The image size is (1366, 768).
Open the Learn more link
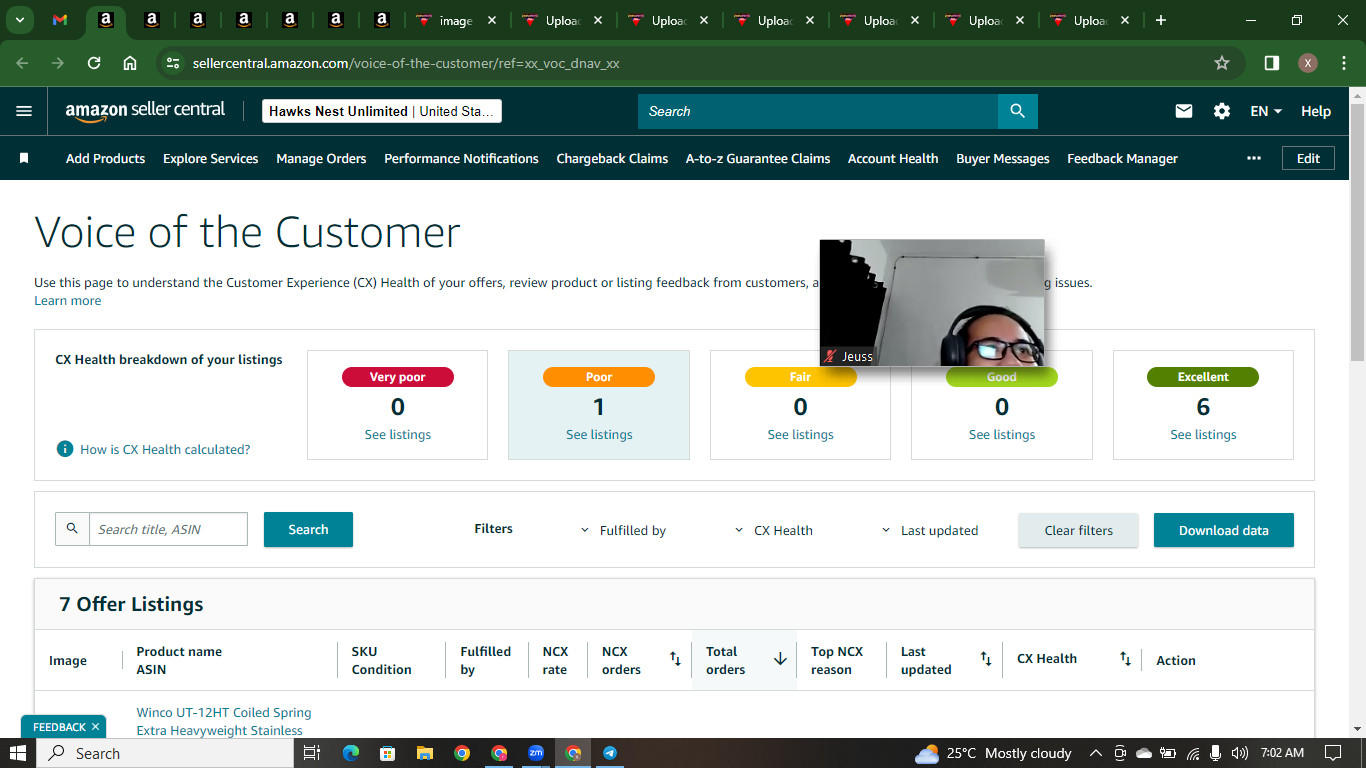pos(68,300)
